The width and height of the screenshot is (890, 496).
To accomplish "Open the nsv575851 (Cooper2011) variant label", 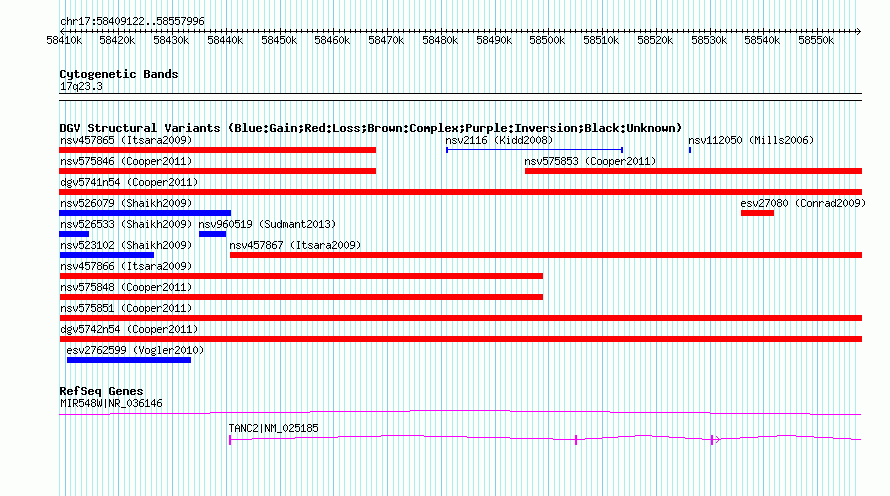I will [x=126, y=308].
